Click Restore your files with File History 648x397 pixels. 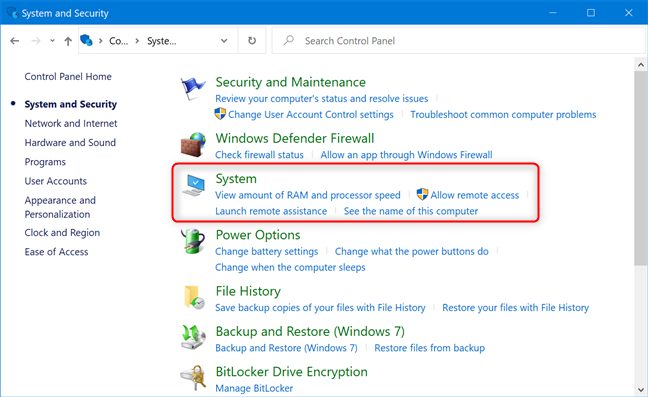click(515, 308)
